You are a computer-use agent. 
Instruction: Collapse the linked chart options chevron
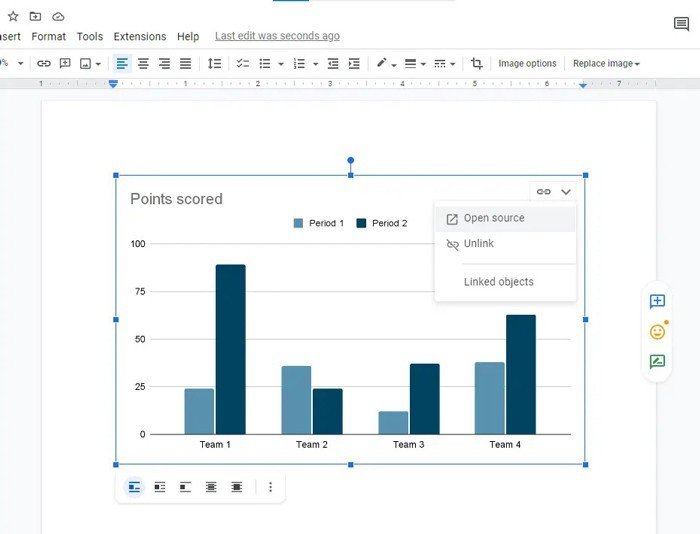(x=566, y=191)
